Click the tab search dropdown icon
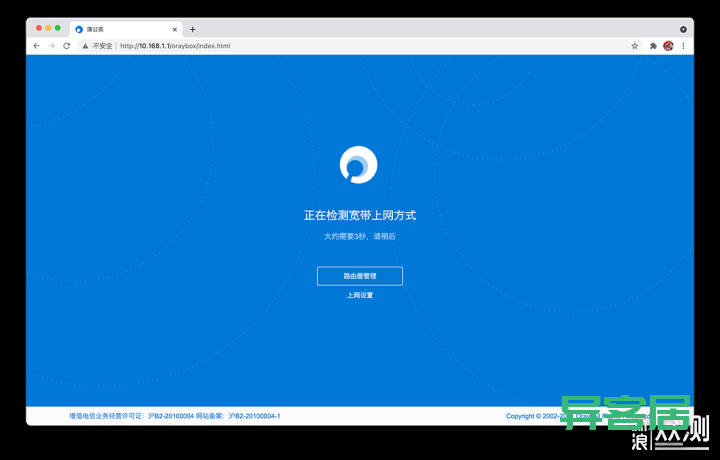The height and width of the screenshot is (460, 720). (x=683, y=29)
